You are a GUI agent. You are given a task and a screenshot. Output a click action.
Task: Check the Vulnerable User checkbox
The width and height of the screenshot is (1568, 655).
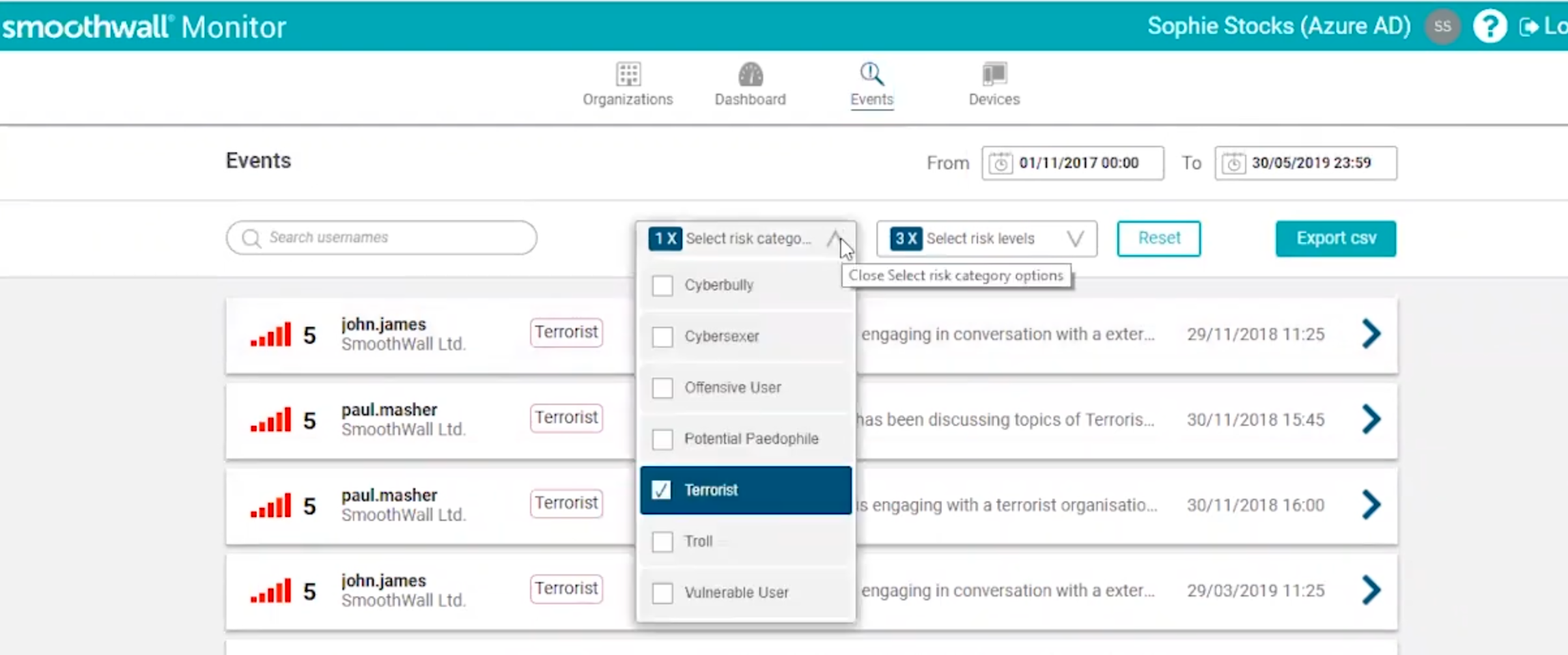click(662, 592)
